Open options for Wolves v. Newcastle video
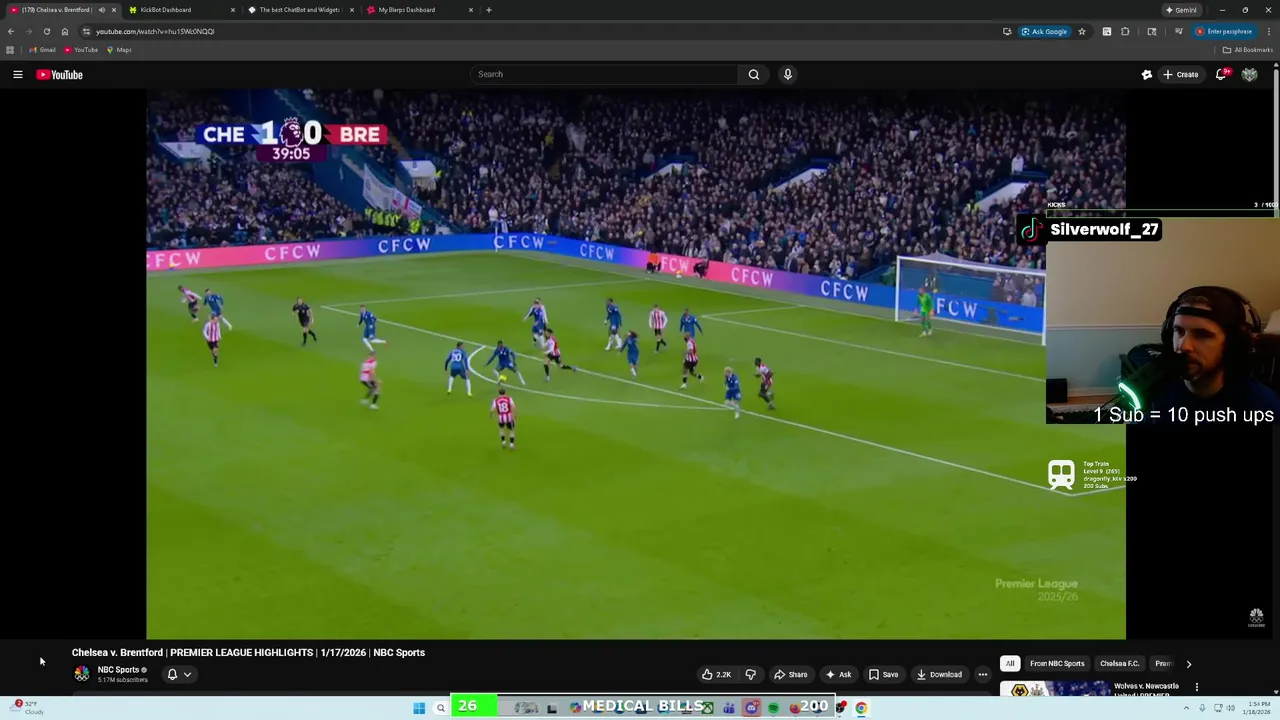 [1197, 687]
